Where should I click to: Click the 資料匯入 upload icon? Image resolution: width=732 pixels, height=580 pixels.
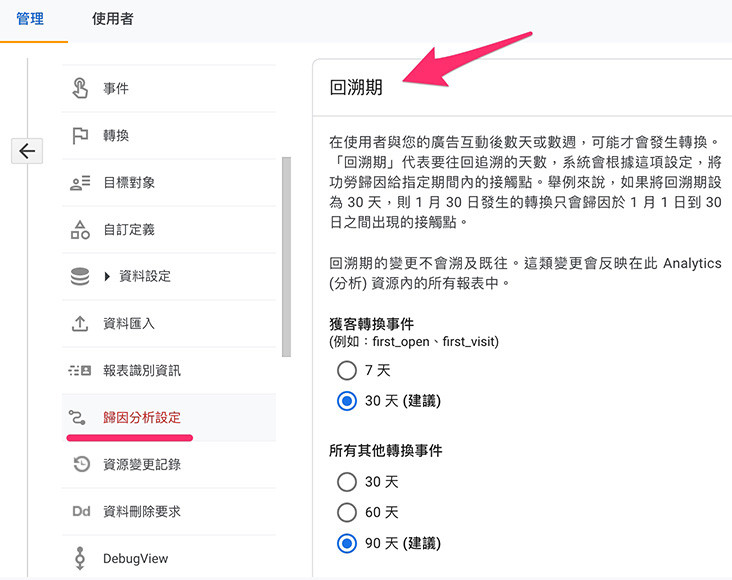click(80, 323)
